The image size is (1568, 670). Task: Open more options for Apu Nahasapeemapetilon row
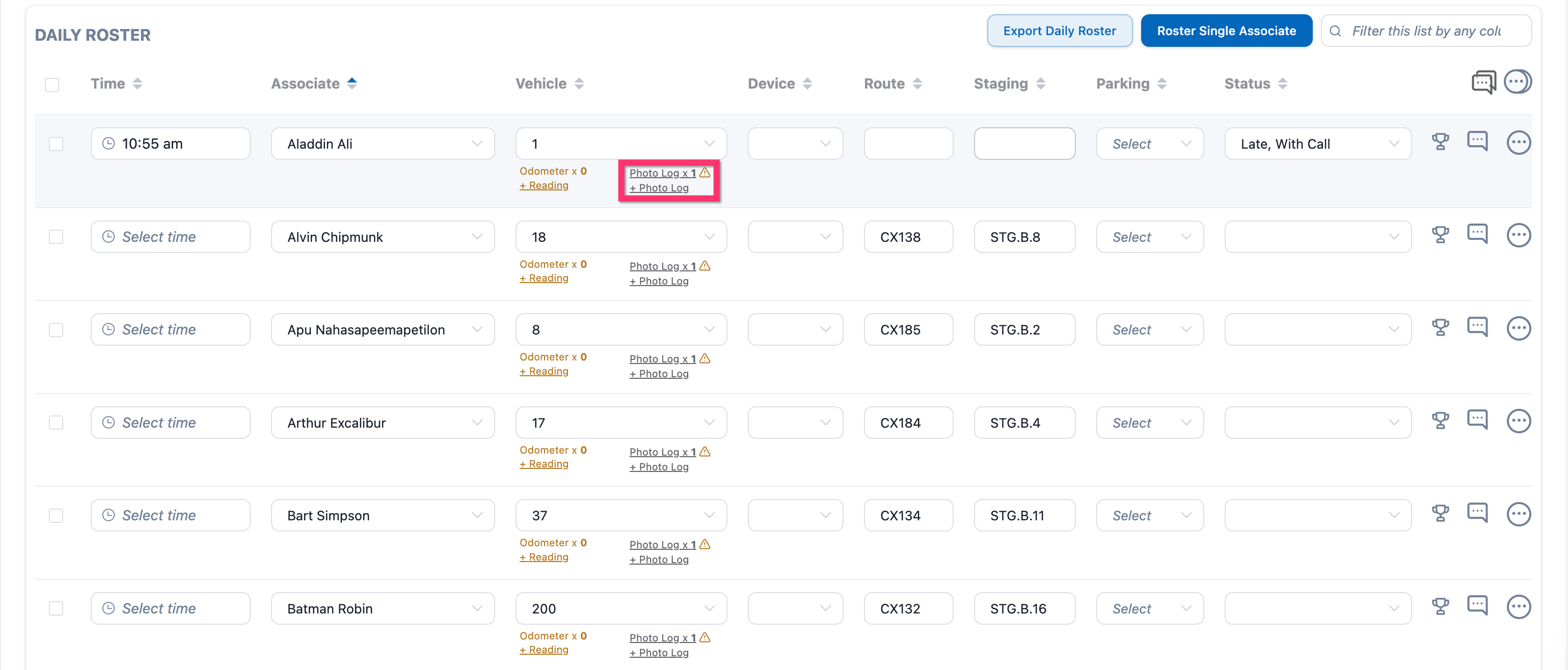coord(1518,328)
